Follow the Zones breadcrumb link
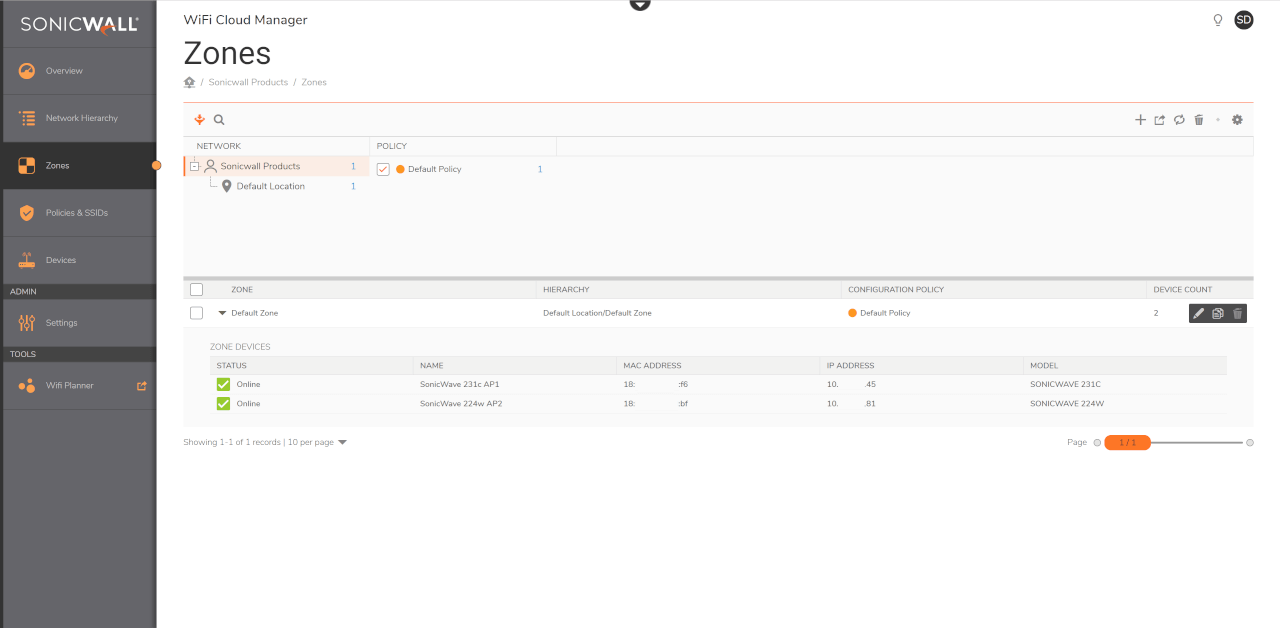This screenshot has width=1280, height=628. (314, 82)
